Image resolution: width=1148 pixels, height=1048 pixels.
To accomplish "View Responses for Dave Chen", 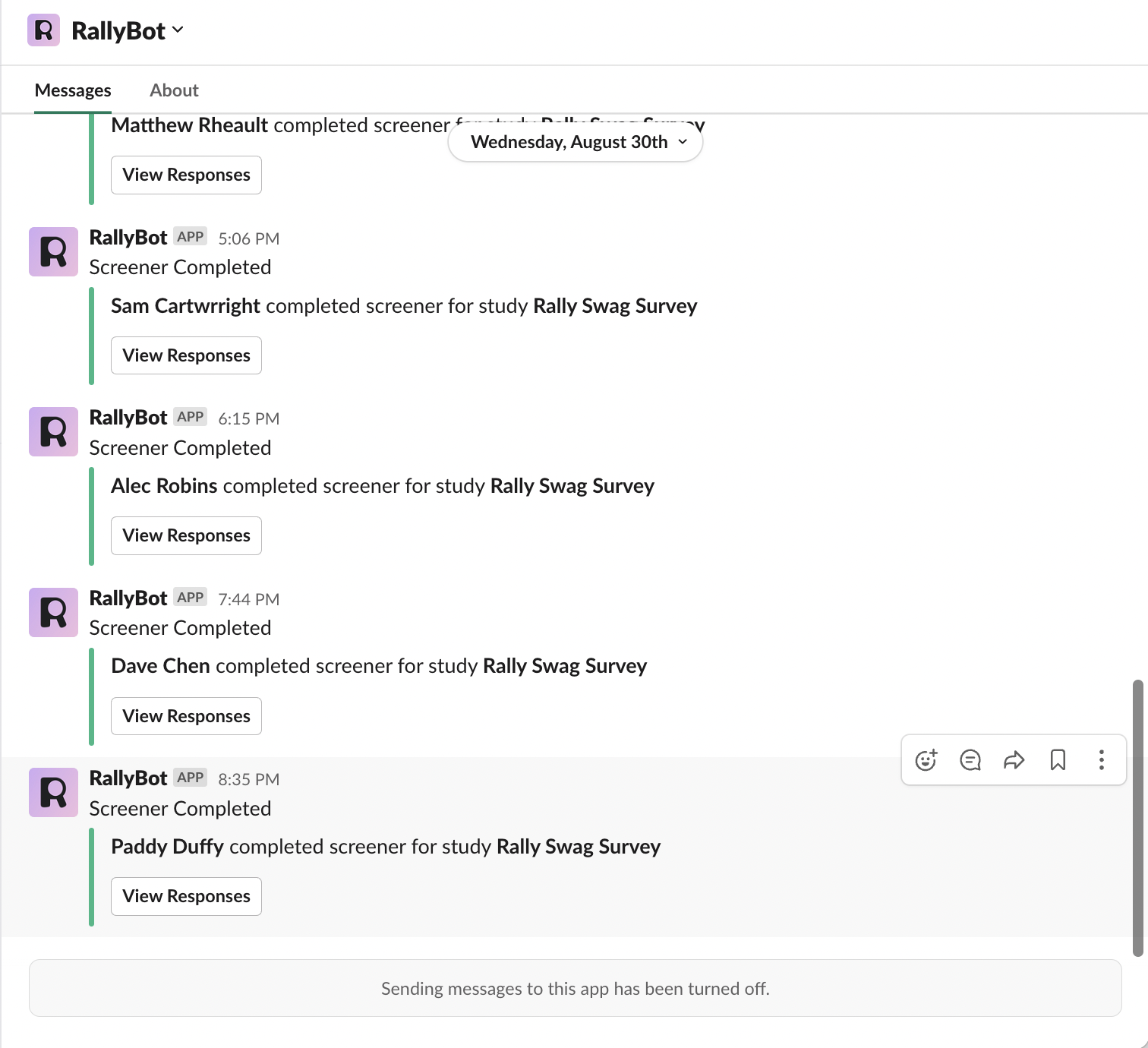I will pos(186,716).
